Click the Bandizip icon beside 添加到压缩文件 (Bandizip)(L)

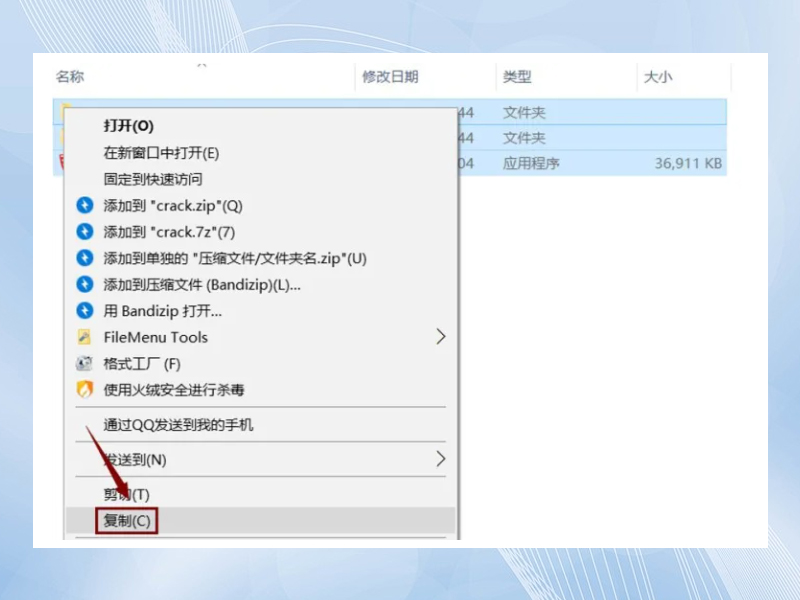[x=84, y=285]
